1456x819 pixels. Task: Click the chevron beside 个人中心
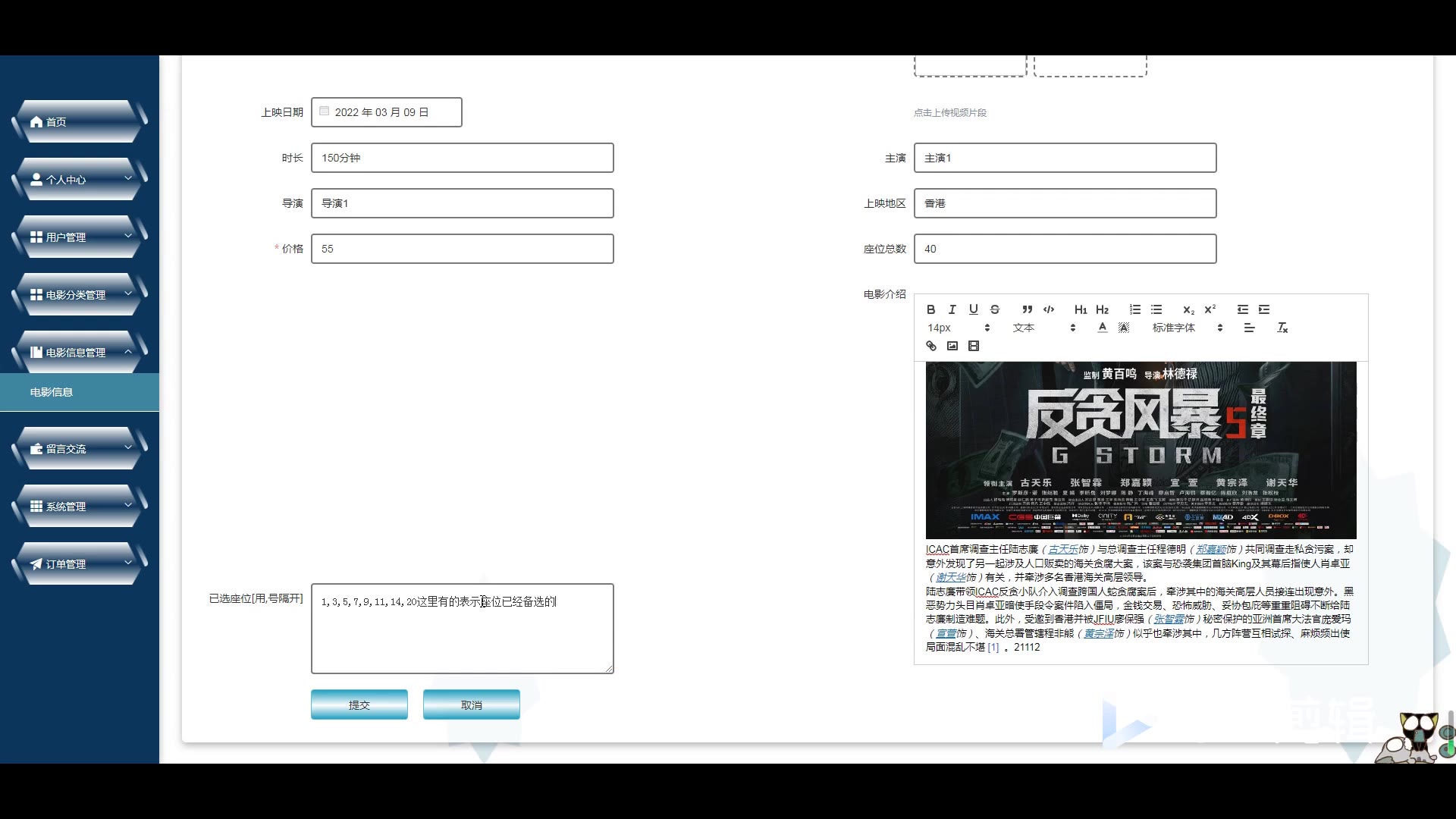pos(128,178)
